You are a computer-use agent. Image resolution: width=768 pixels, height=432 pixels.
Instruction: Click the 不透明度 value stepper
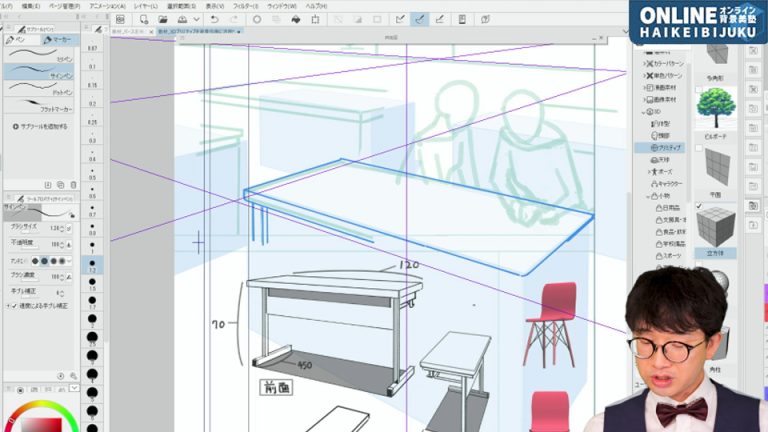point(63,244)
